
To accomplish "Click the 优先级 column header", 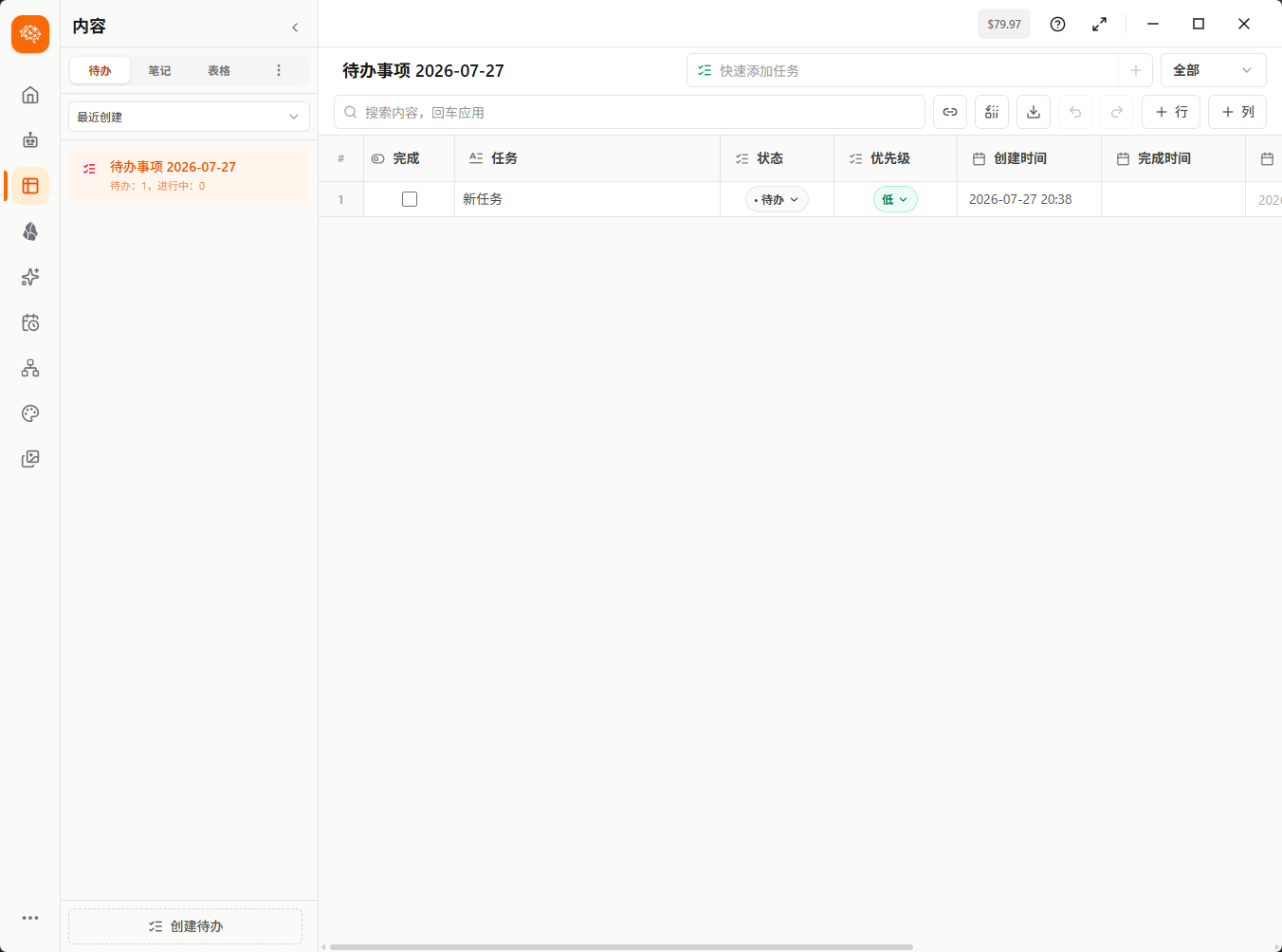I will [x=896, y=158].
